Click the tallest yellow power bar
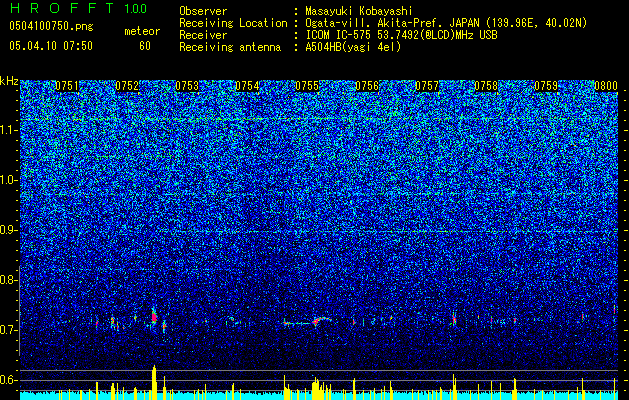629x400 pixels. [x=154, y=382]
